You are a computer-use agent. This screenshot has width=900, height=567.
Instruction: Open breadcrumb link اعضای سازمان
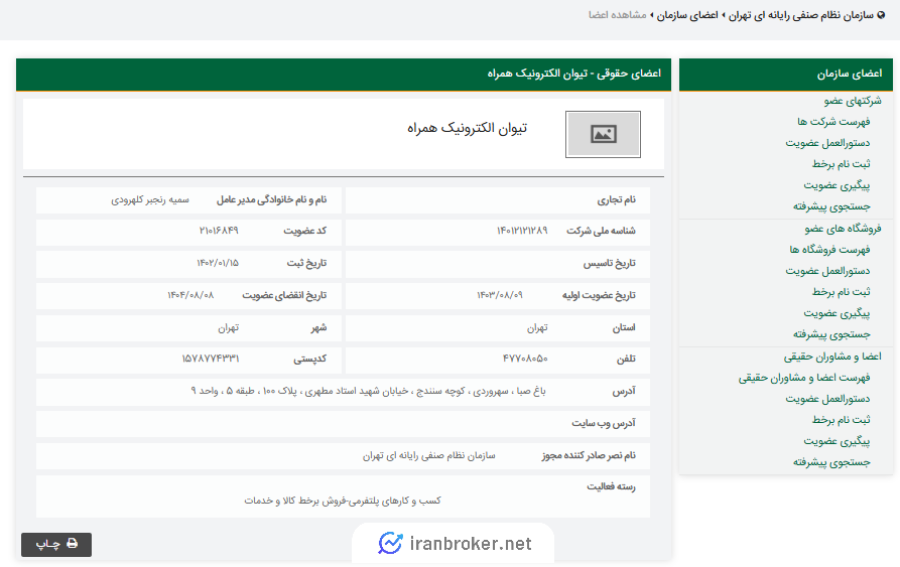pos(687,15)
